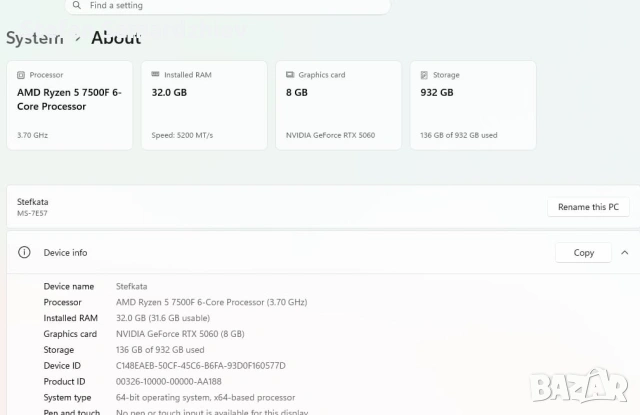640x415 pixels.
Task: Click the Device info circle-i icon
Action: point(24,252)
